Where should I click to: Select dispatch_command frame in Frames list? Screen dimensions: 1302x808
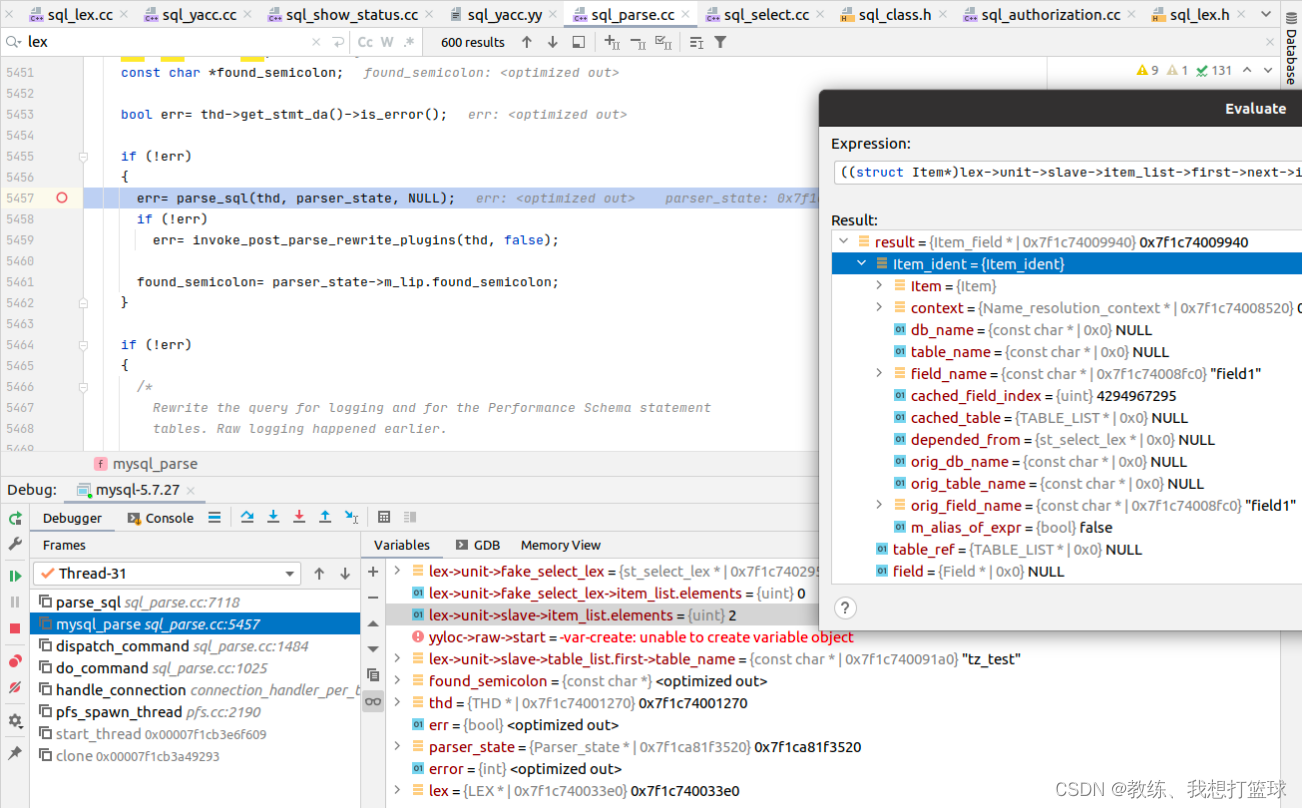point(194,646)
